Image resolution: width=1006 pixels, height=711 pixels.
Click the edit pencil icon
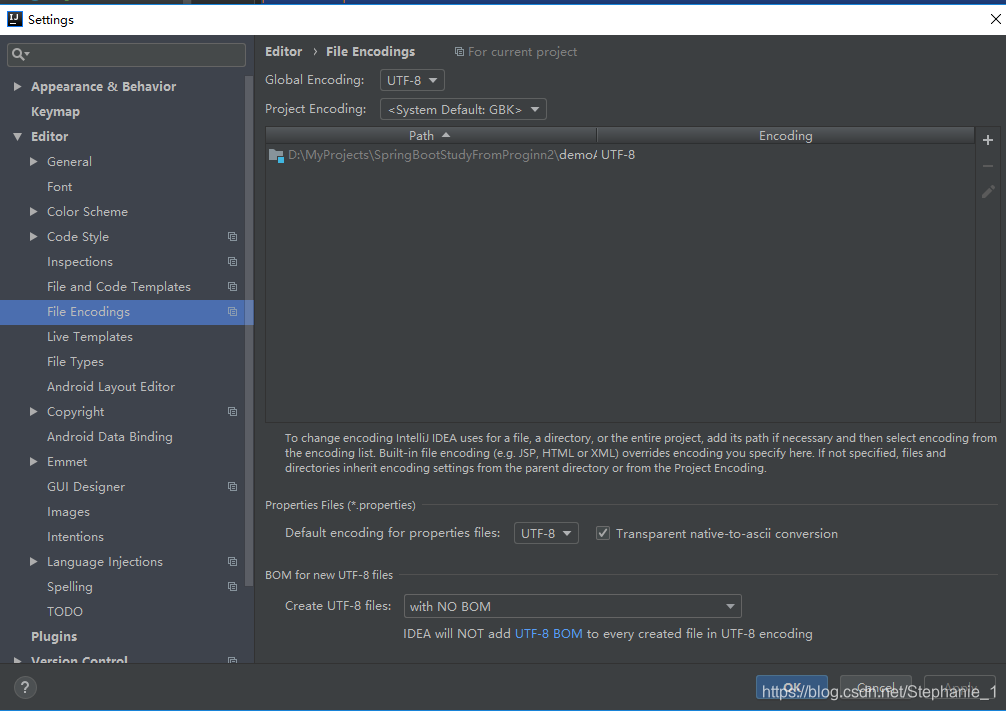click(x=988, y=192)
